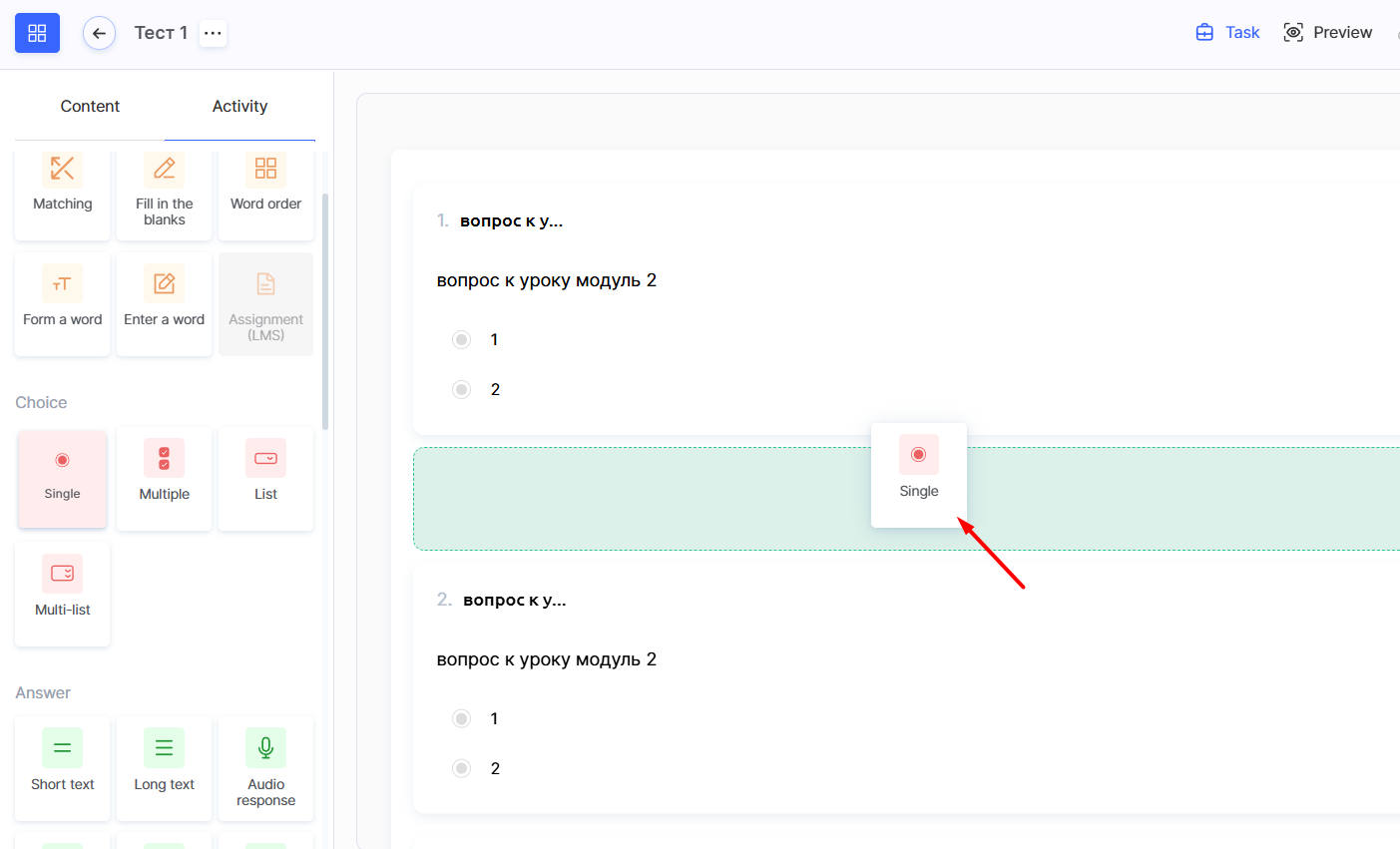The width and height of the screenshot is (1400, 849).
Task: Click the blue grid menu icon
Action: (x=37, y=33)
